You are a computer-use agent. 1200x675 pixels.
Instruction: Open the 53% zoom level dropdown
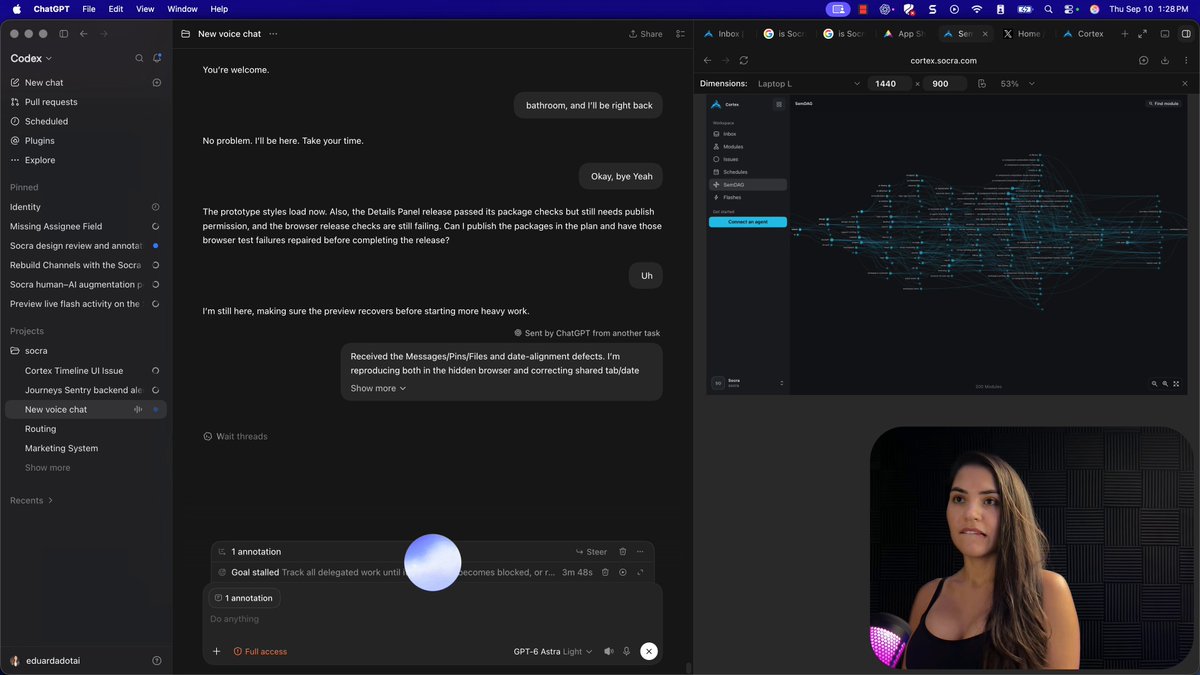1017,84
